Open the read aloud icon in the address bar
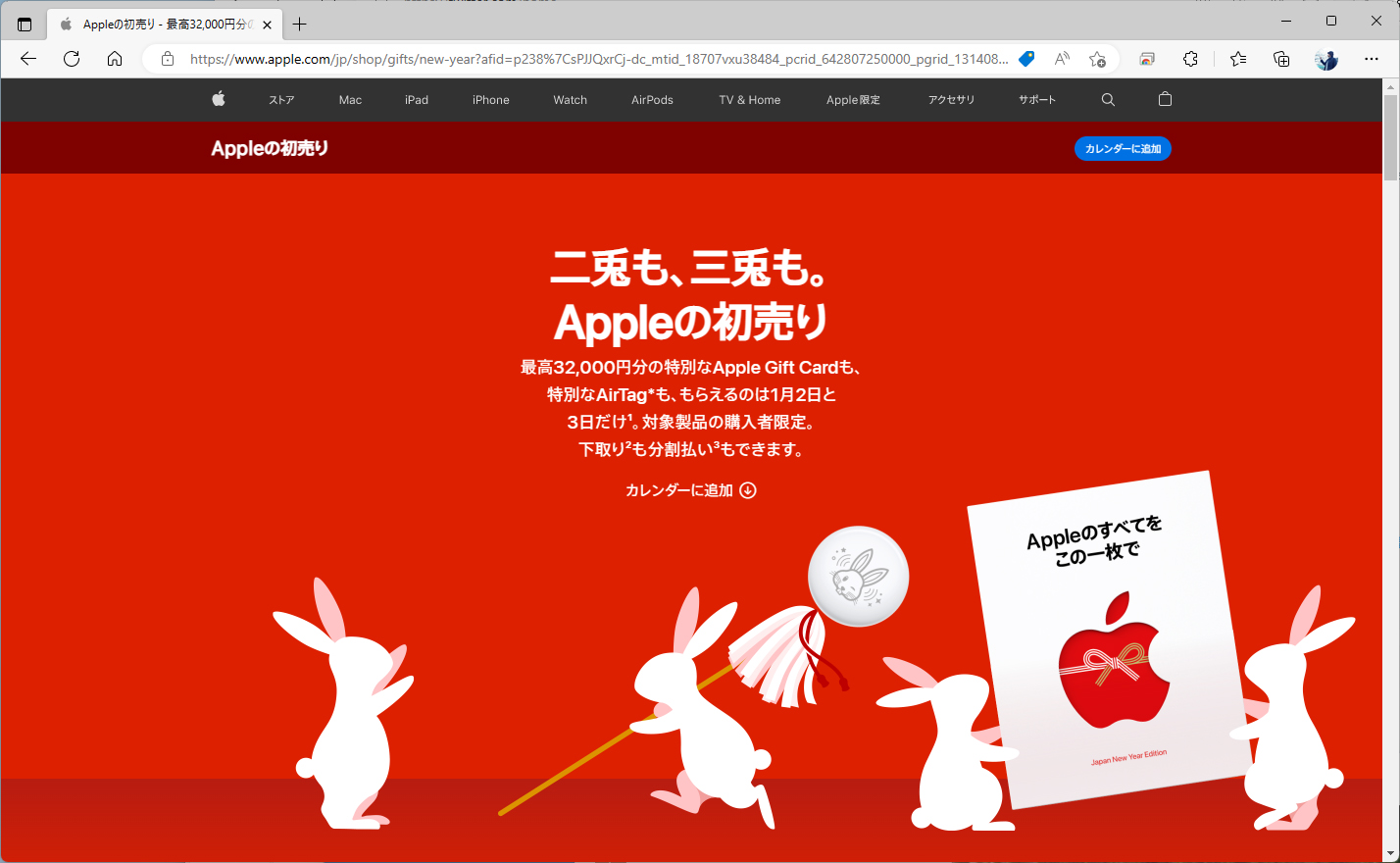1400x863 pixels. point(1061,59)
